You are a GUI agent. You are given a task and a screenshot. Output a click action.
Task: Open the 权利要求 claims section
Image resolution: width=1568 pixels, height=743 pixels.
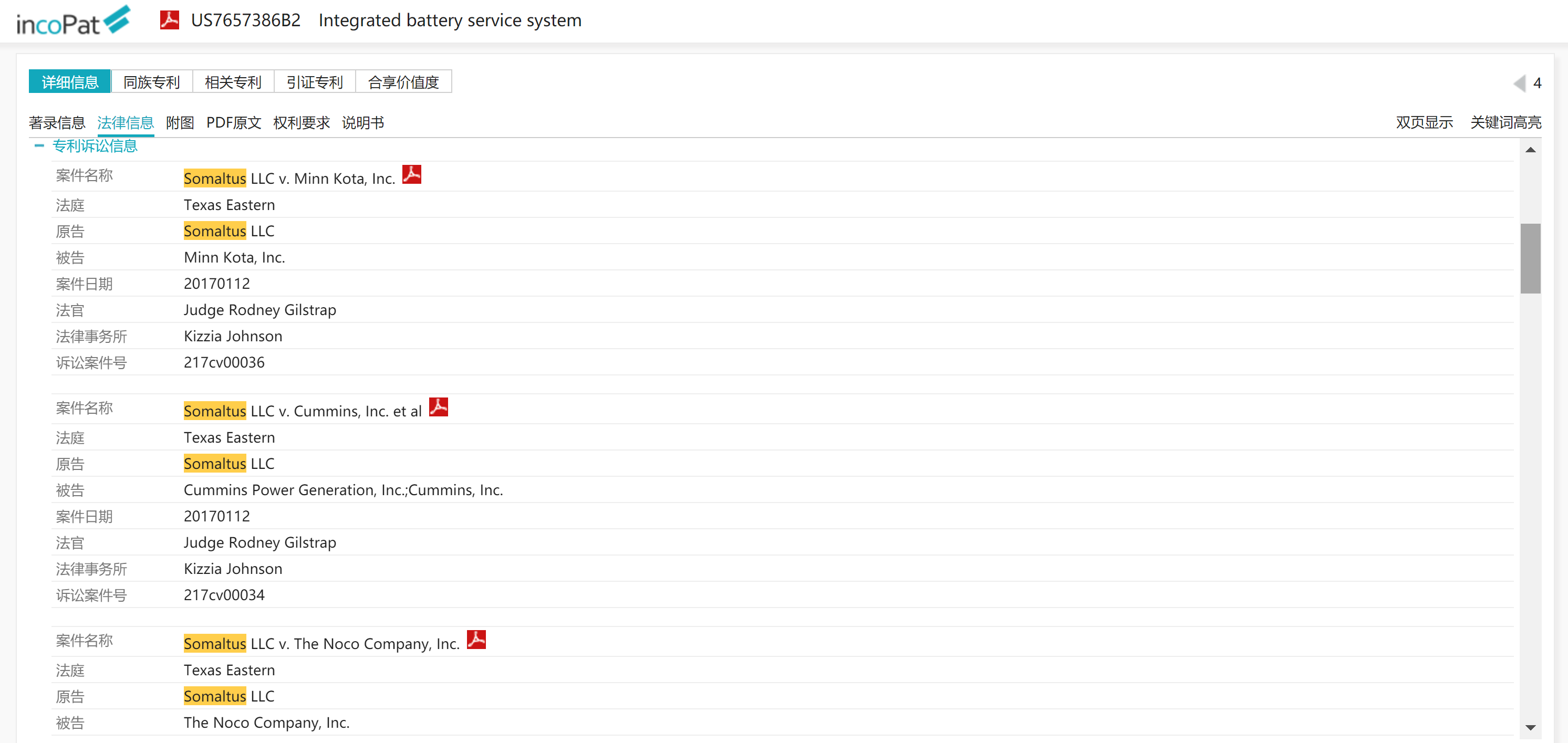pyautogui.click(x=302, y=123)
